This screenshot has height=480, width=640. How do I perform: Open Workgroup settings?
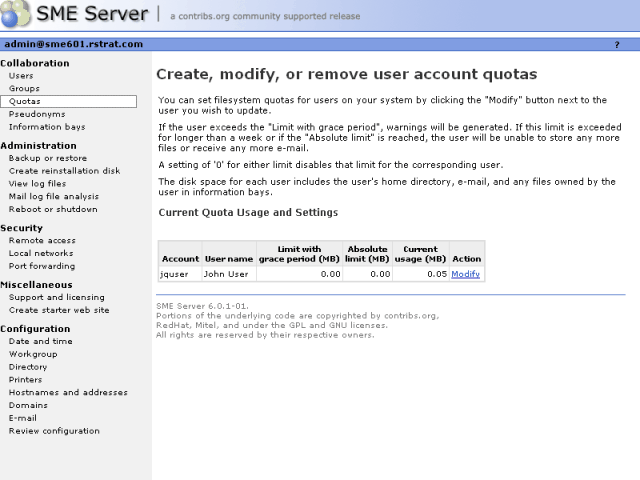pyautogui.click(x=33, y=354)
